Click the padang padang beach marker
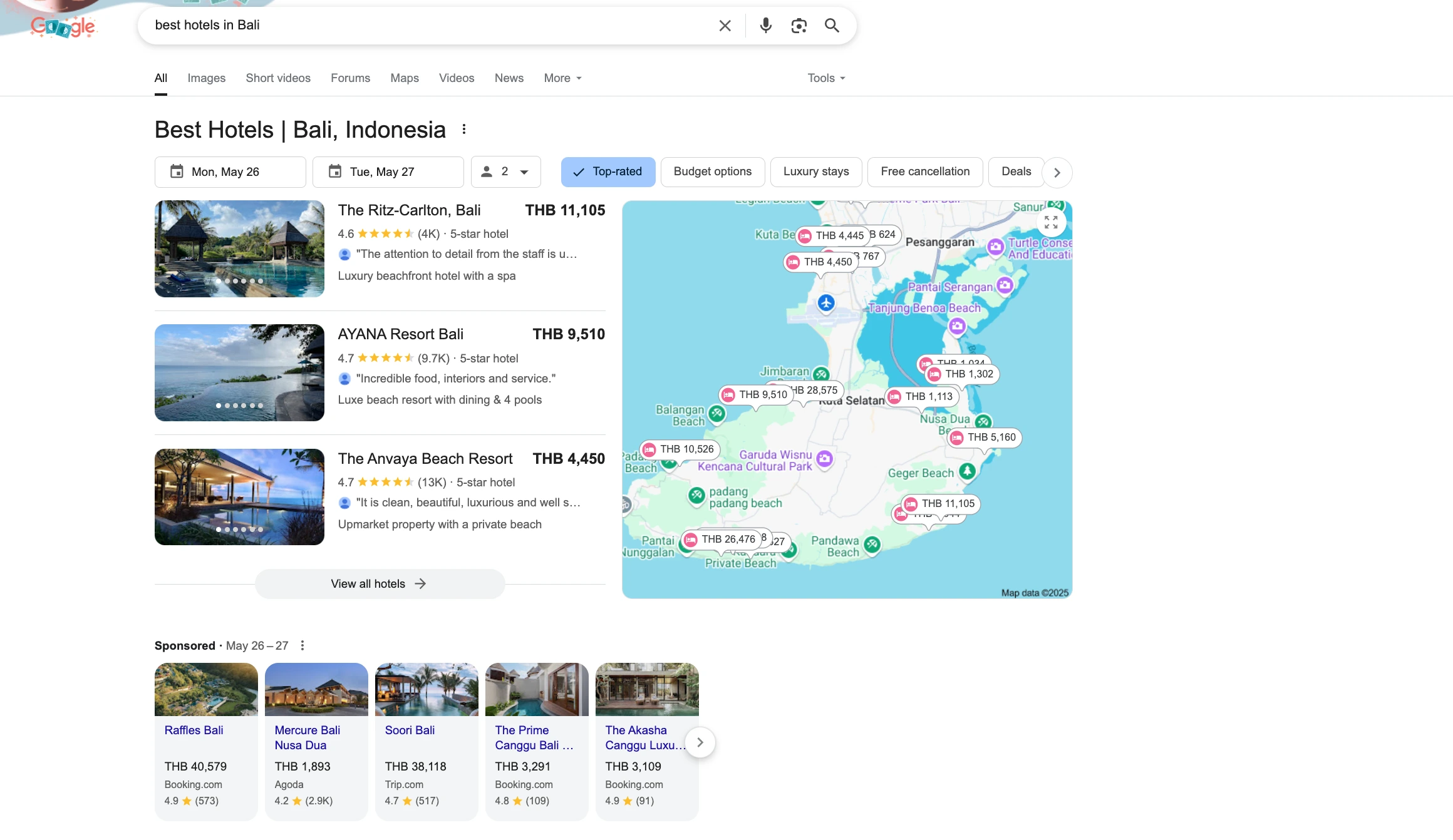 click(x=696, y=495)
